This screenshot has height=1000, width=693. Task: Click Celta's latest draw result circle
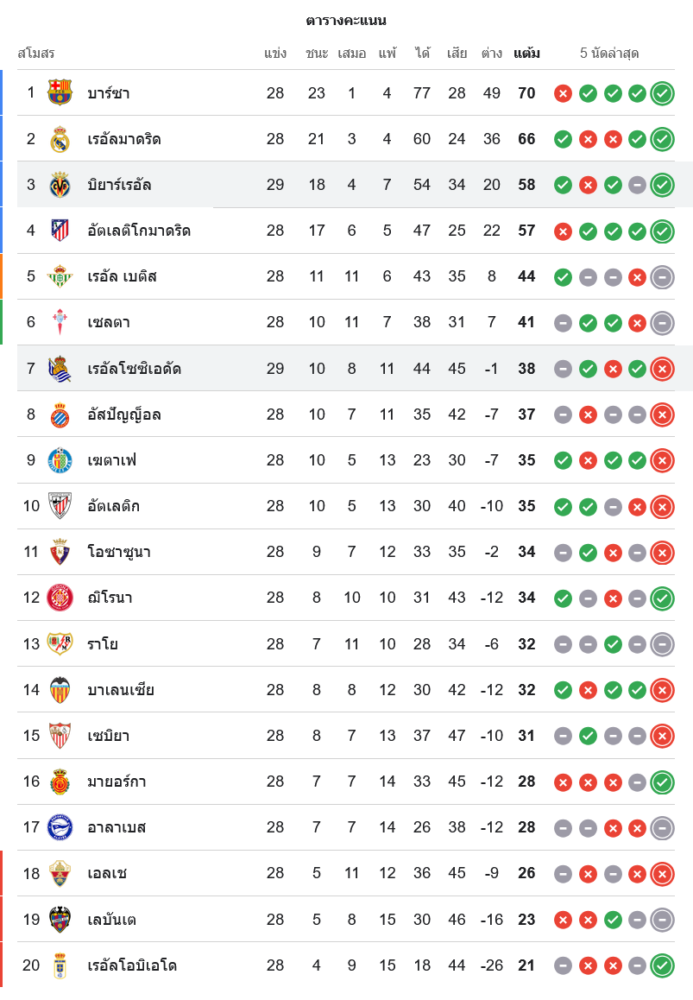pos(662,323)
